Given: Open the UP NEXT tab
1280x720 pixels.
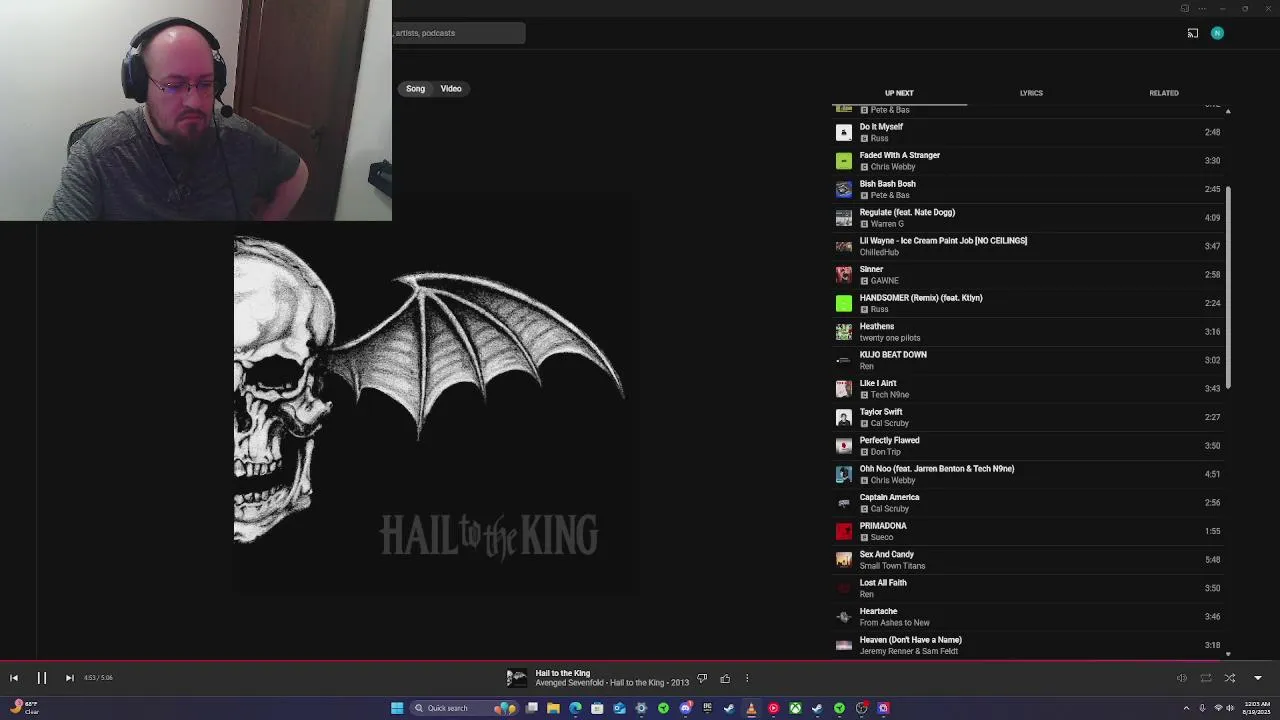Looking at the screenshot, I should click(899, 93).
